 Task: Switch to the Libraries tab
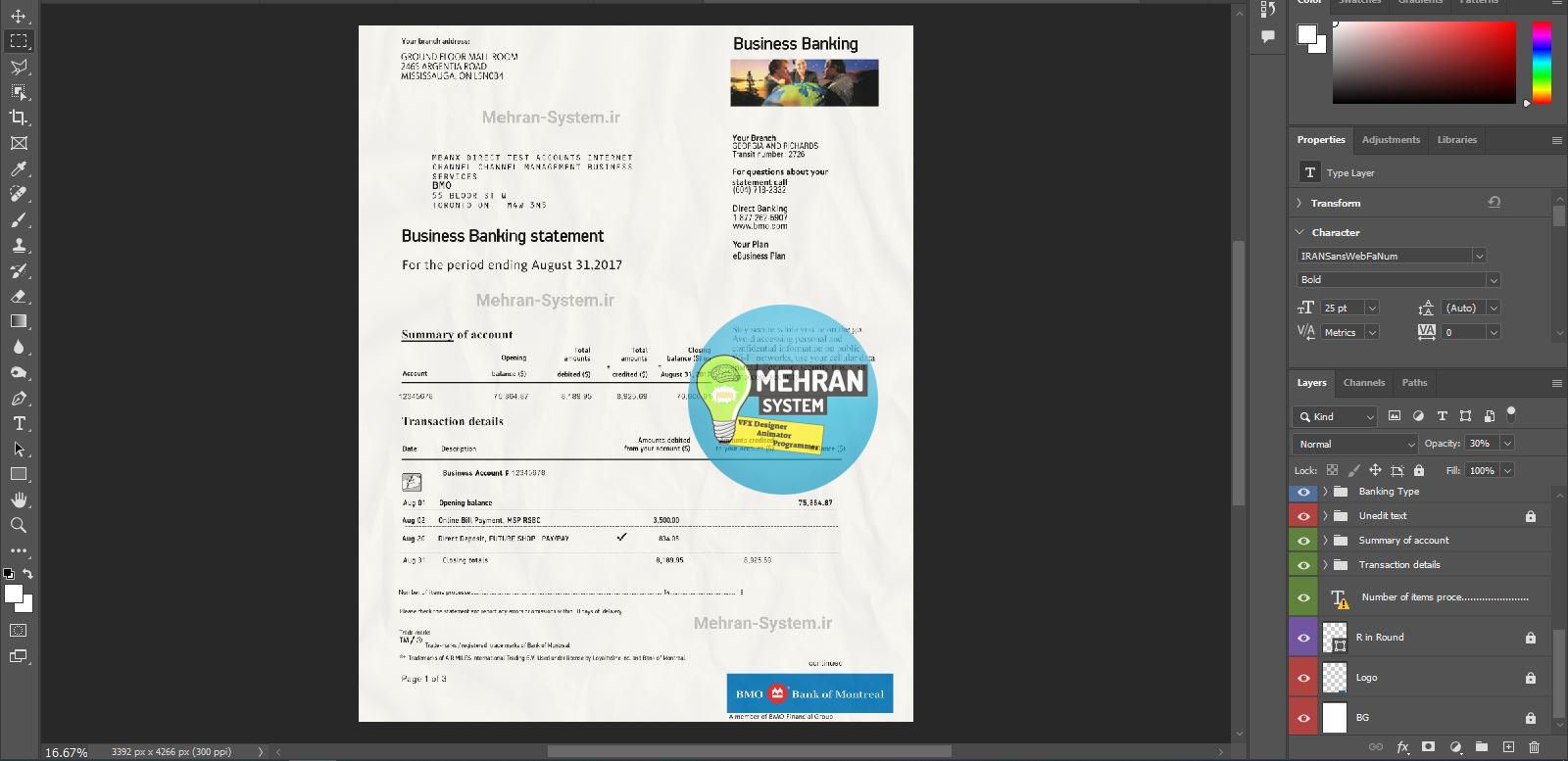tap(1456, 140)
